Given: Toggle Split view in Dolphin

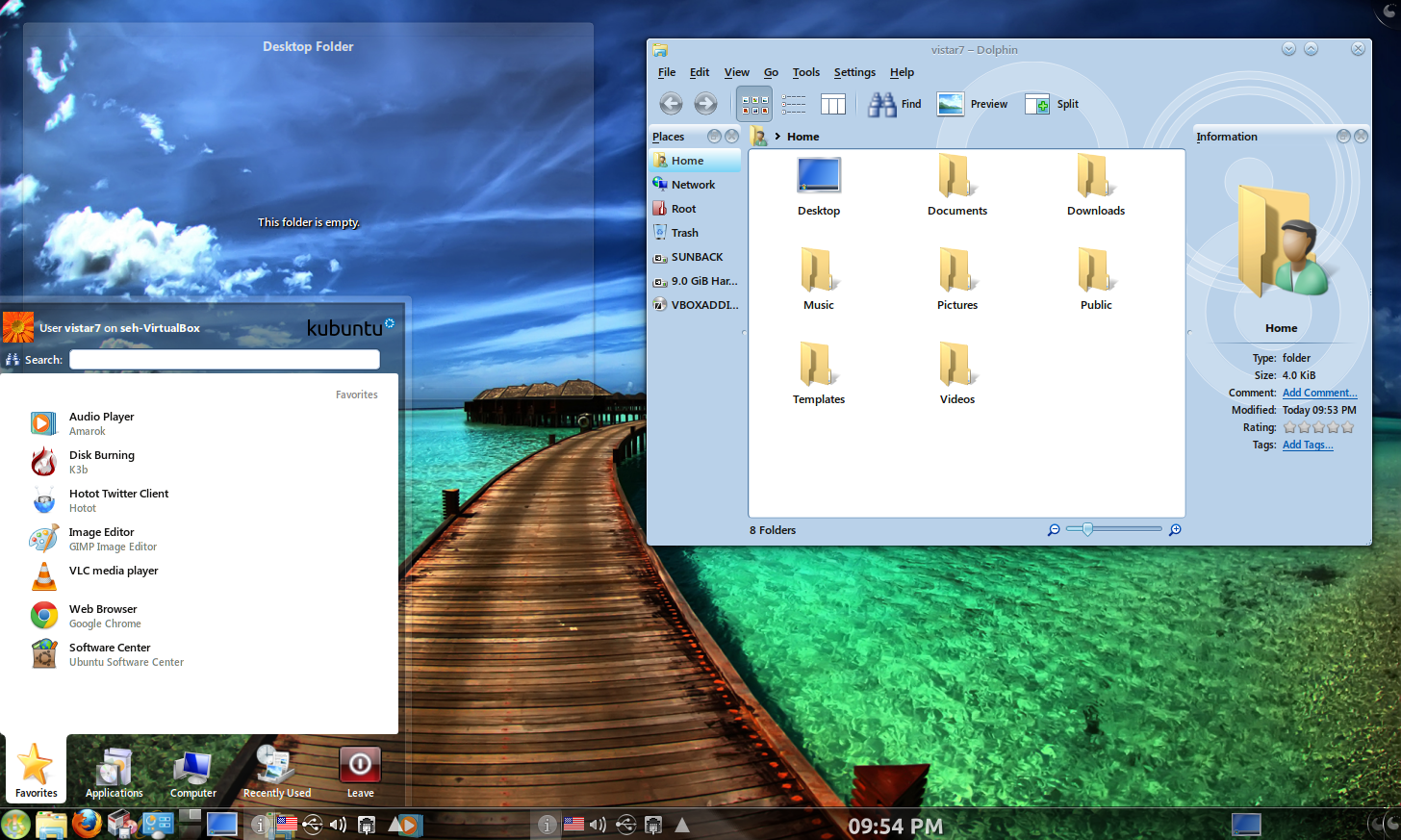Looking at the screenshot, I should [1052, 104].
